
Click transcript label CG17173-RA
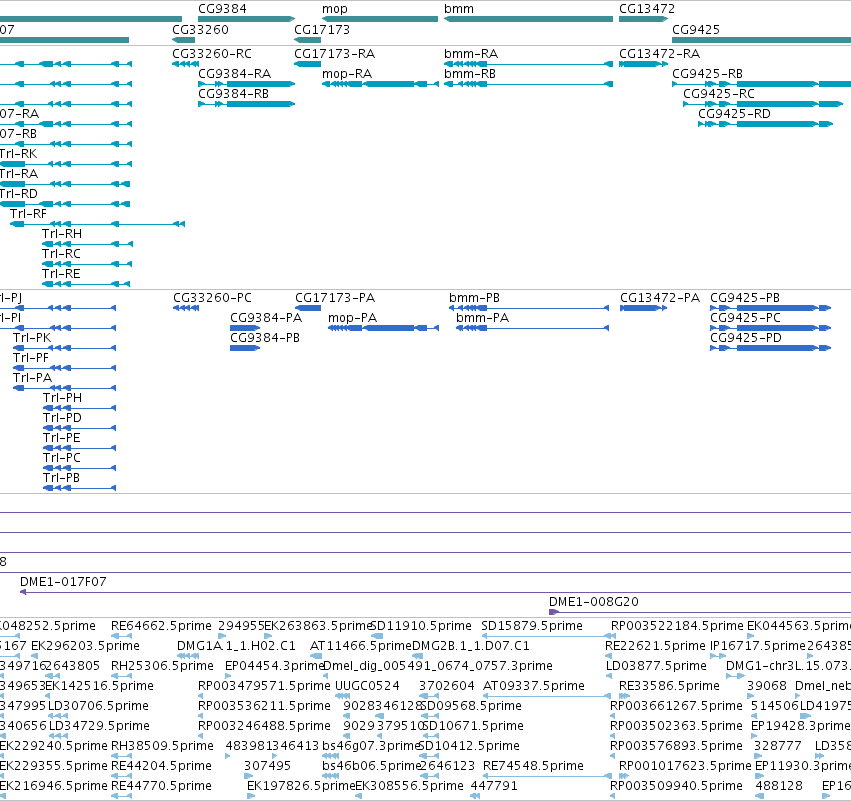coord(334,54)
